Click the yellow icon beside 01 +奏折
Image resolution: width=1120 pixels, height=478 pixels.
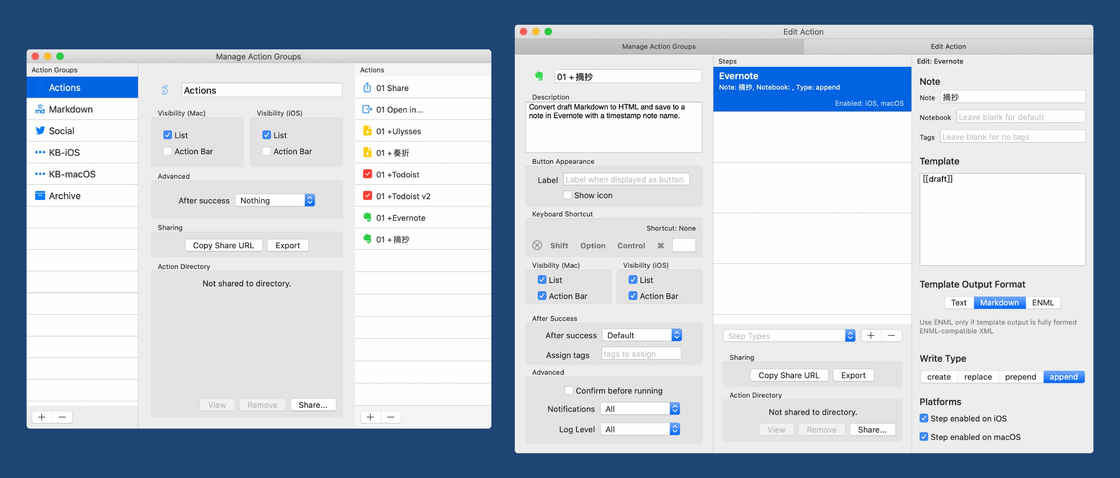click(x=367, y=152)
